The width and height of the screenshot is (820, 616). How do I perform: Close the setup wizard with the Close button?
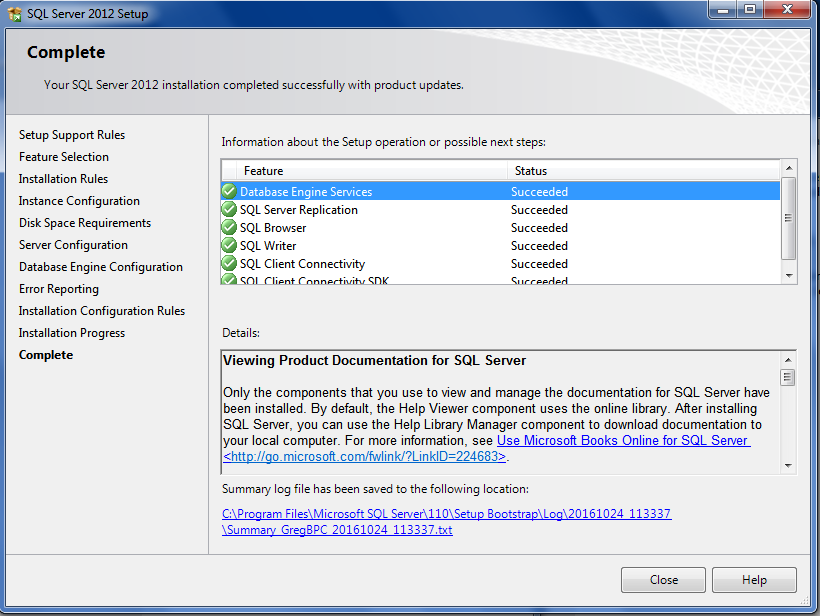click(663, 580)
